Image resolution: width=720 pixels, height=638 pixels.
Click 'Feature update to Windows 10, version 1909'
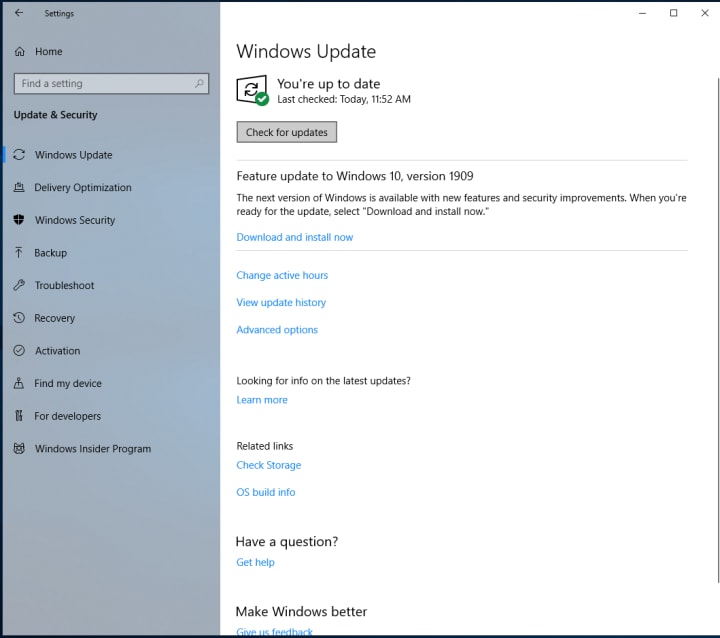point(354,176)
